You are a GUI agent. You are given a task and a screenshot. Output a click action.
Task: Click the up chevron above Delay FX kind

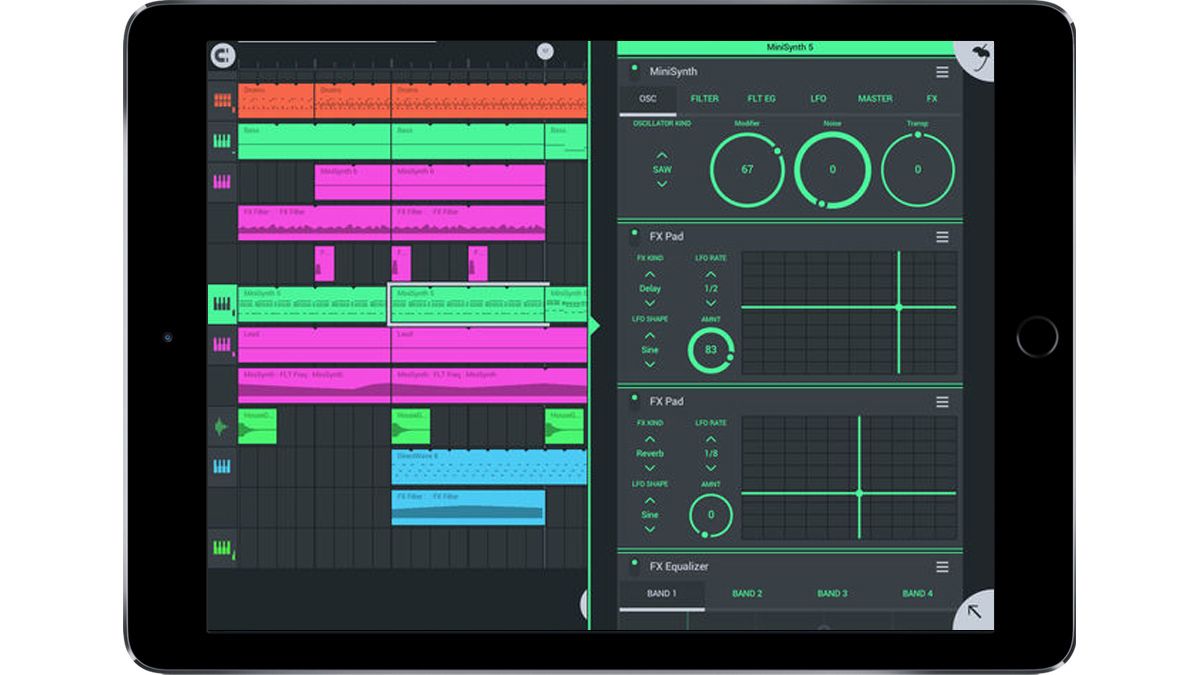click(648, 273)
